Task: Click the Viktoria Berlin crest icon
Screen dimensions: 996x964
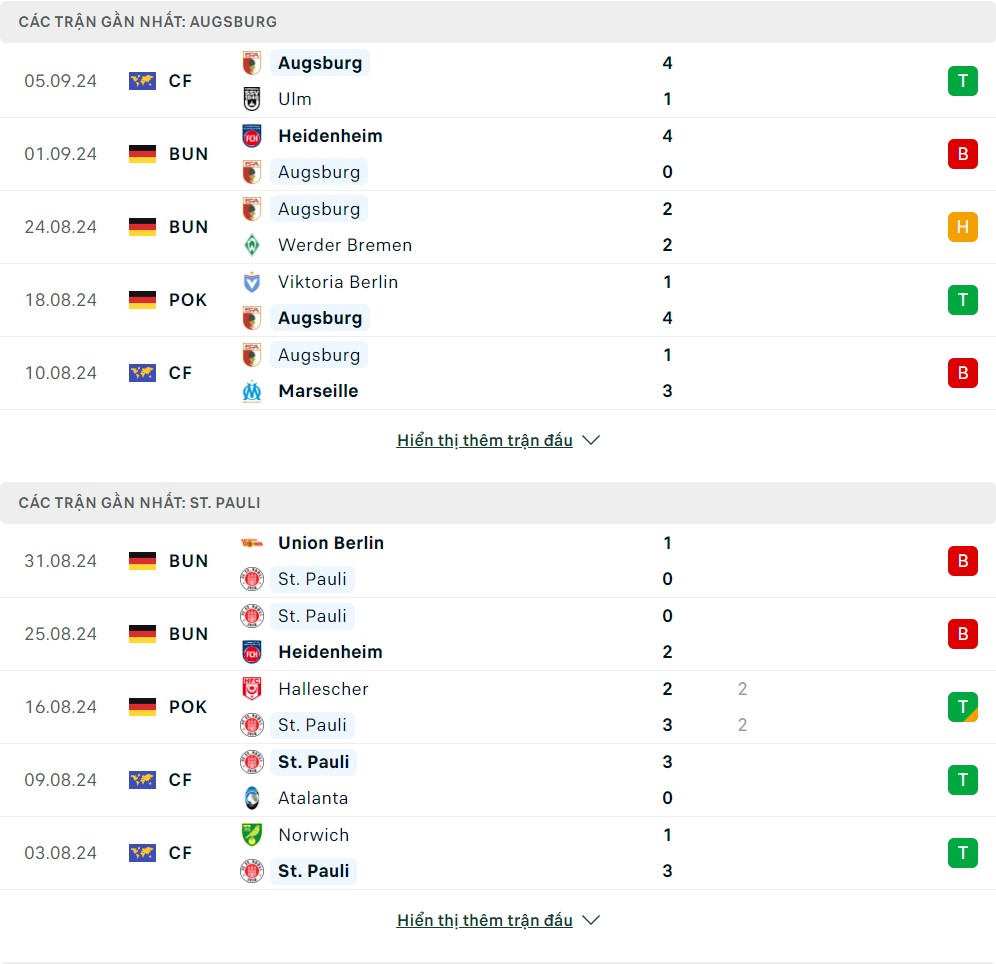Action: [x=252, y=282]
